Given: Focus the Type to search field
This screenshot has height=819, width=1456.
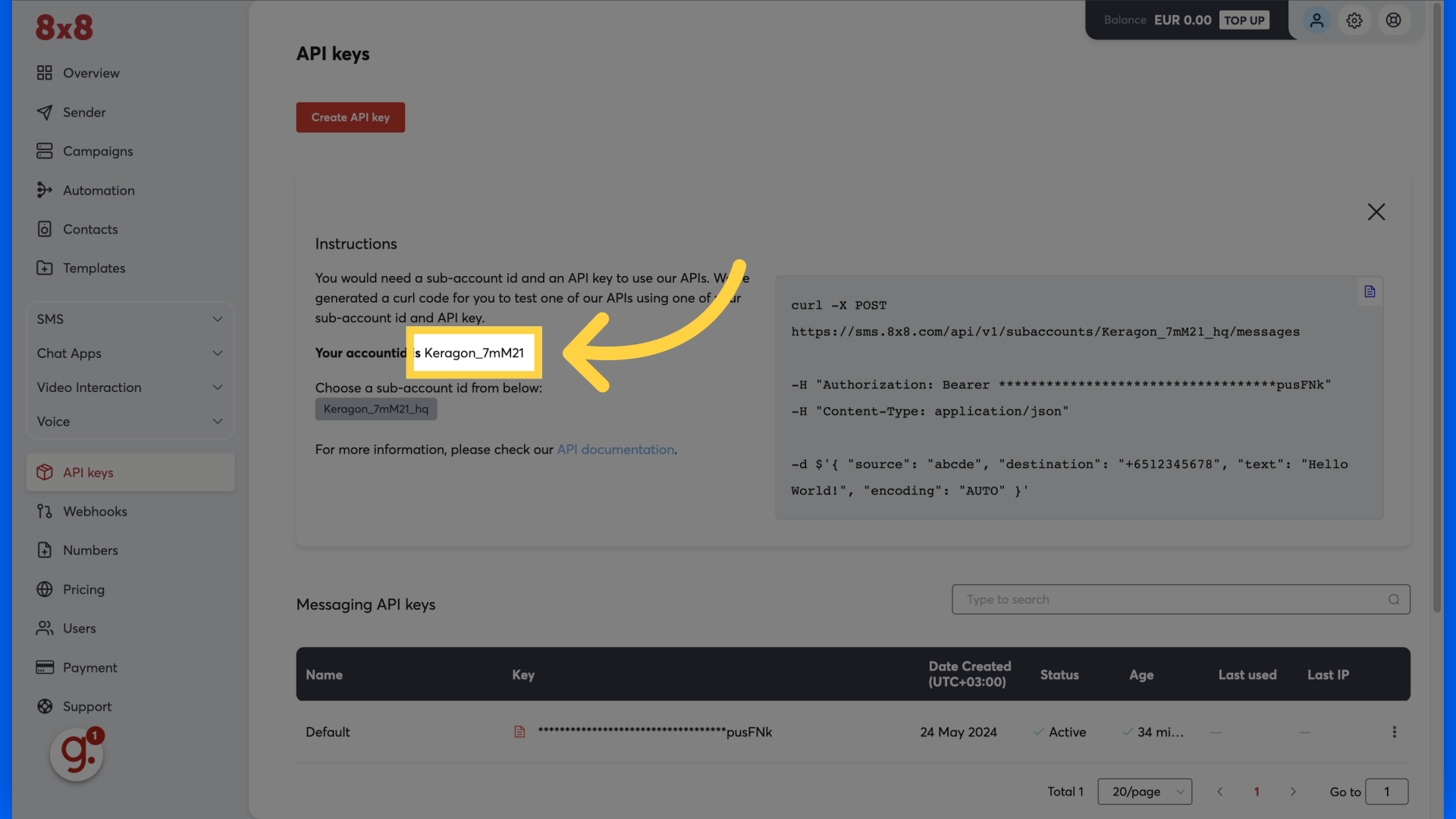Looking at the screenshot, I should 1181,599.
